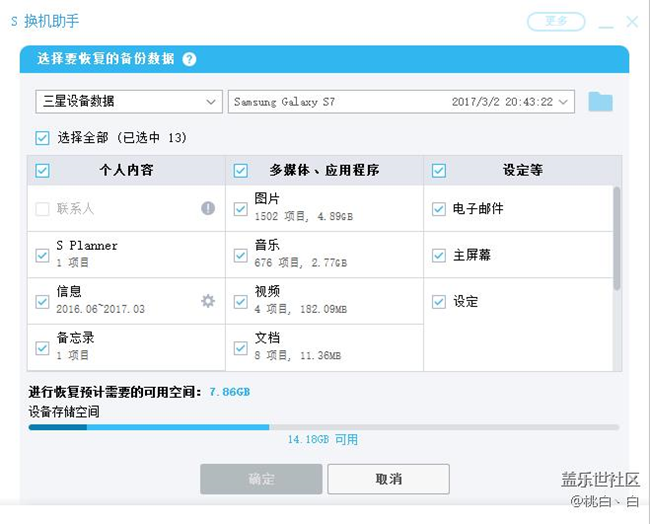Toggle the 多媒体、应用程序 column checkbox
Screen dimensions: 650x524
[240, 170]
